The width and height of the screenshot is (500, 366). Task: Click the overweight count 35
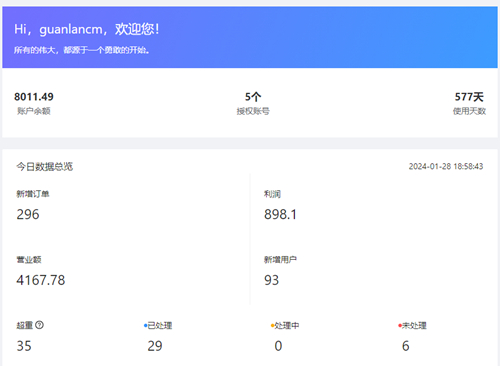[x=24, y=346]
